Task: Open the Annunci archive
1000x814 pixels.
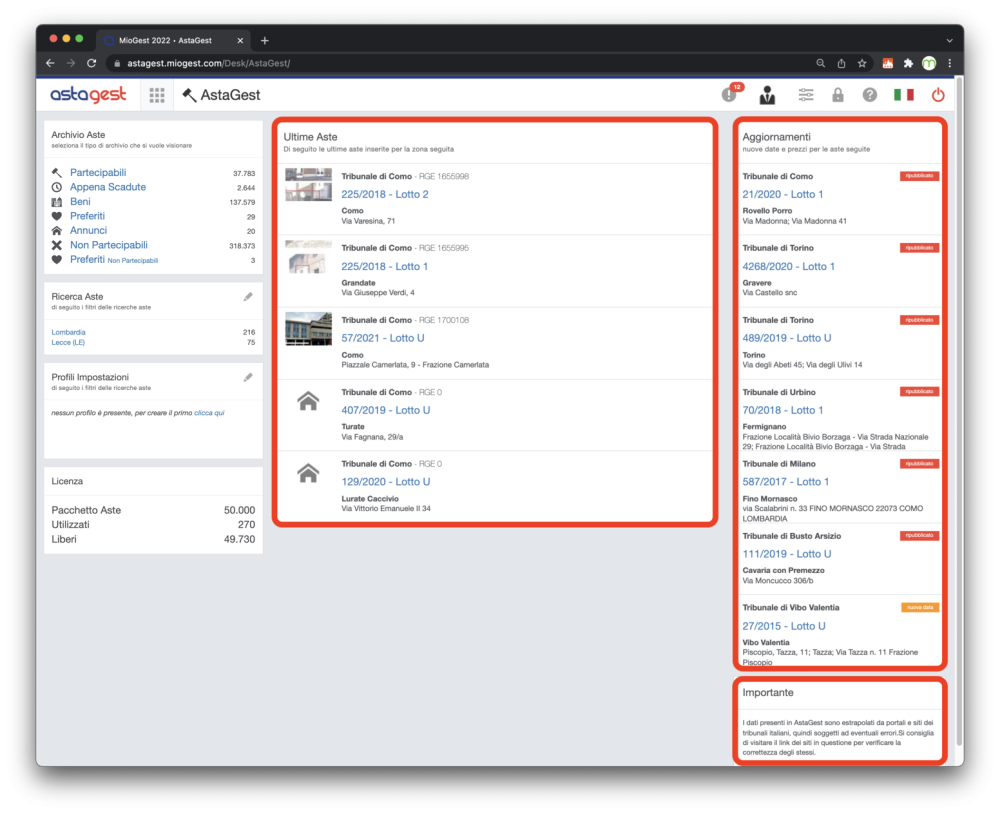Action: coord(88,231)
